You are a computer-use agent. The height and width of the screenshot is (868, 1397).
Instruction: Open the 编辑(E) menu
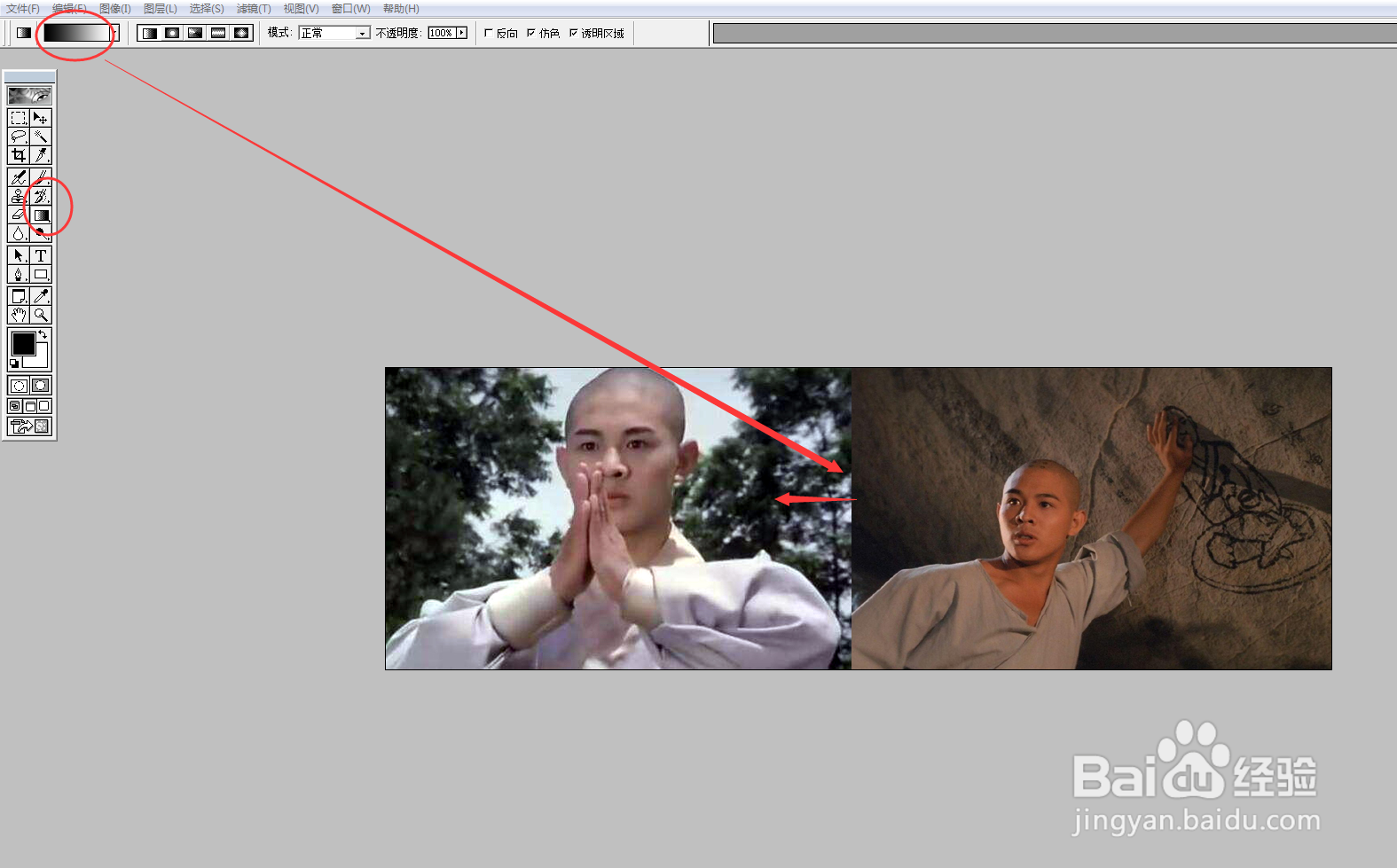pyautogui.click(x=69, y=9)
